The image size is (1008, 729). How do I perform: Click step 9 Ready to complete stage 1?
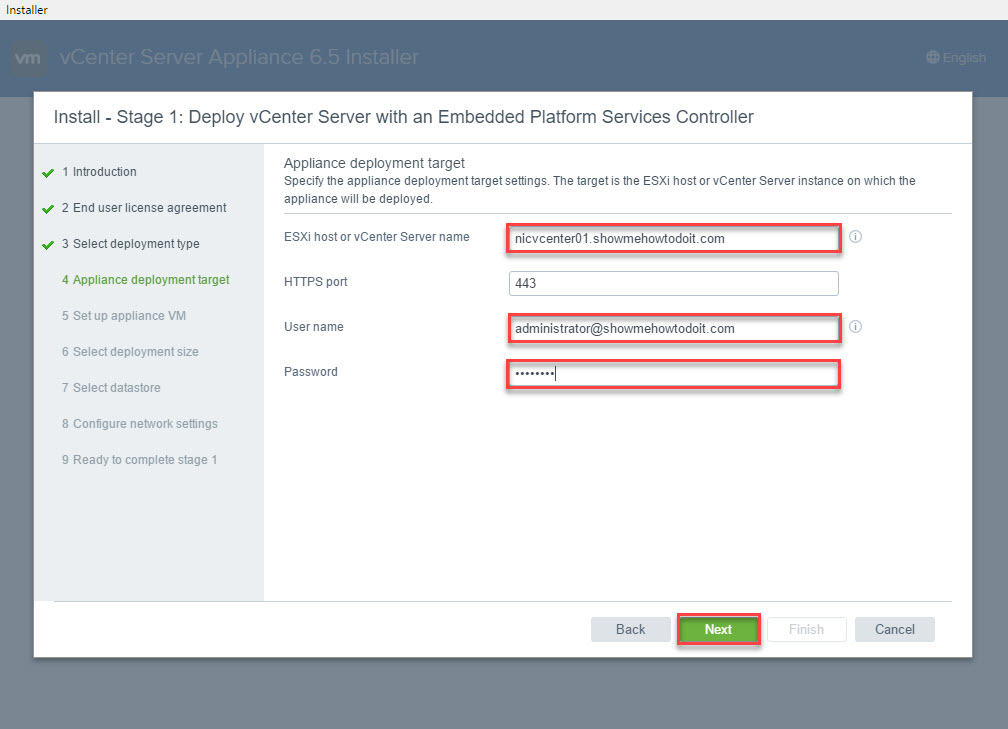[x=144, y=460]
